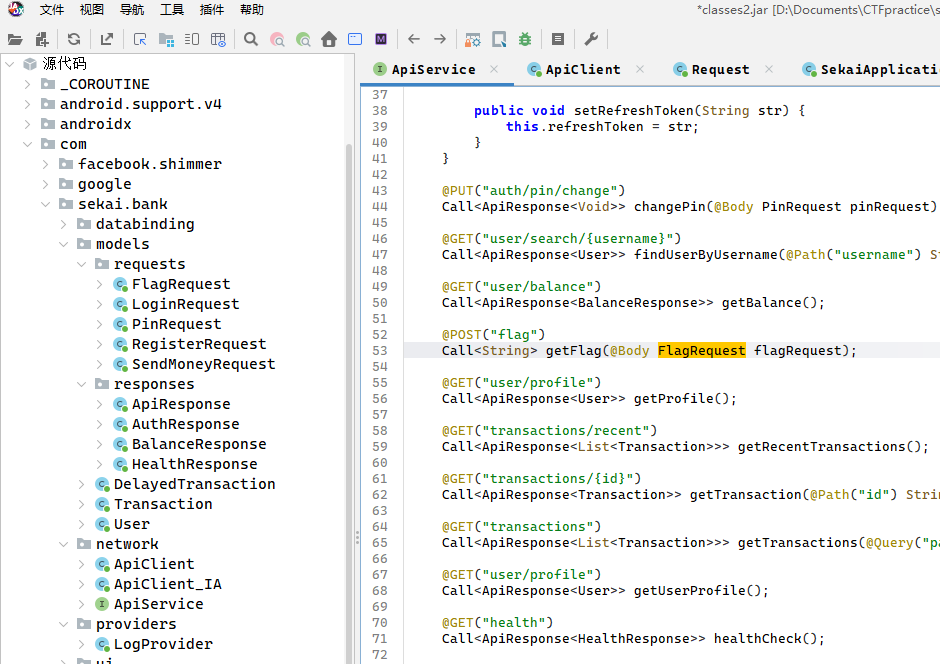The height and width of the screenshot is (664, 940).
Task: Click line number 53 in gutter
Action: coord(379,351)
